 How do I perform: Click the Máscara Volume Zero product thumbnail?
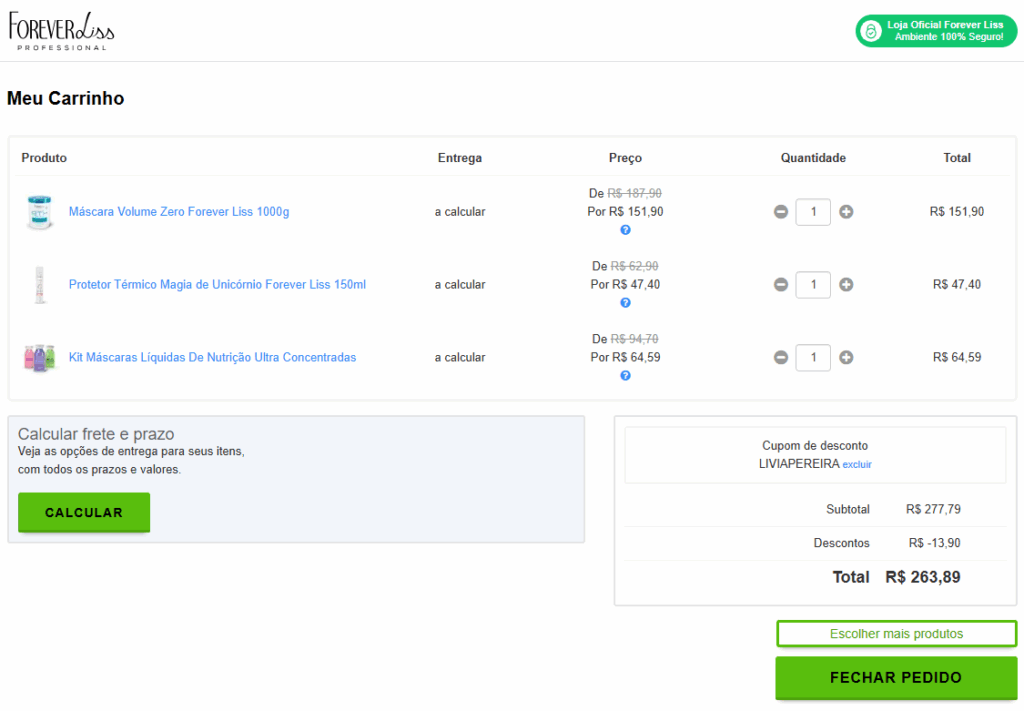(x=40, y=212)
